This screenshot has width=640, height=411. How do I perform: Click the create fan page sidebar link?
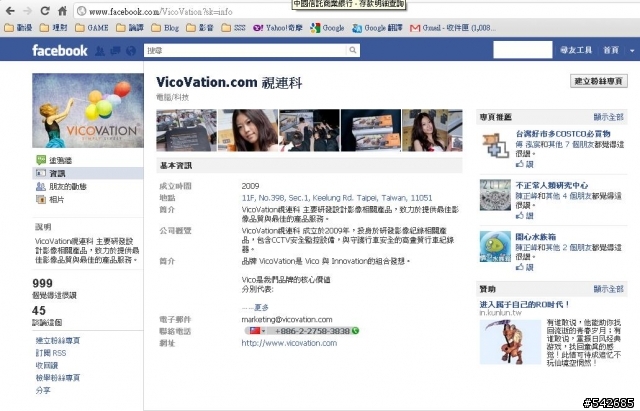point(58,340)
